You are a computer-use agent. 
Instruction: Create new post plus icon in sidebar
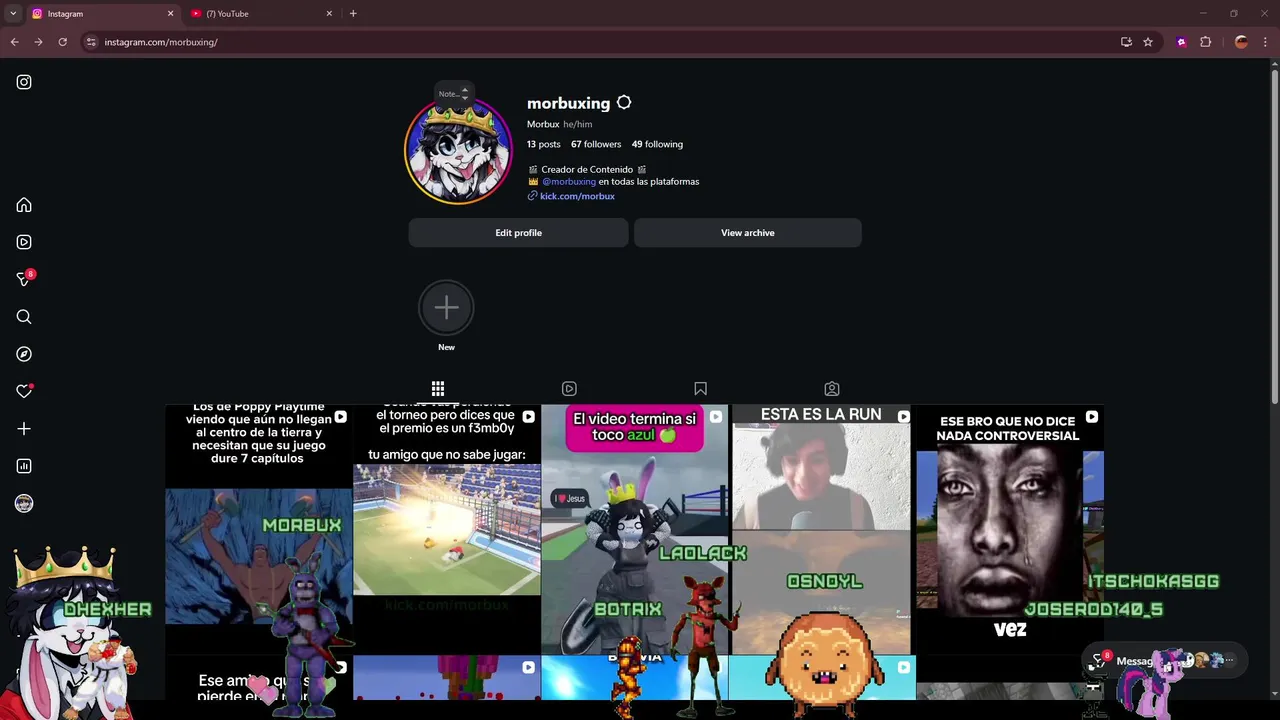pyautogui.click(x=24, y=429)
